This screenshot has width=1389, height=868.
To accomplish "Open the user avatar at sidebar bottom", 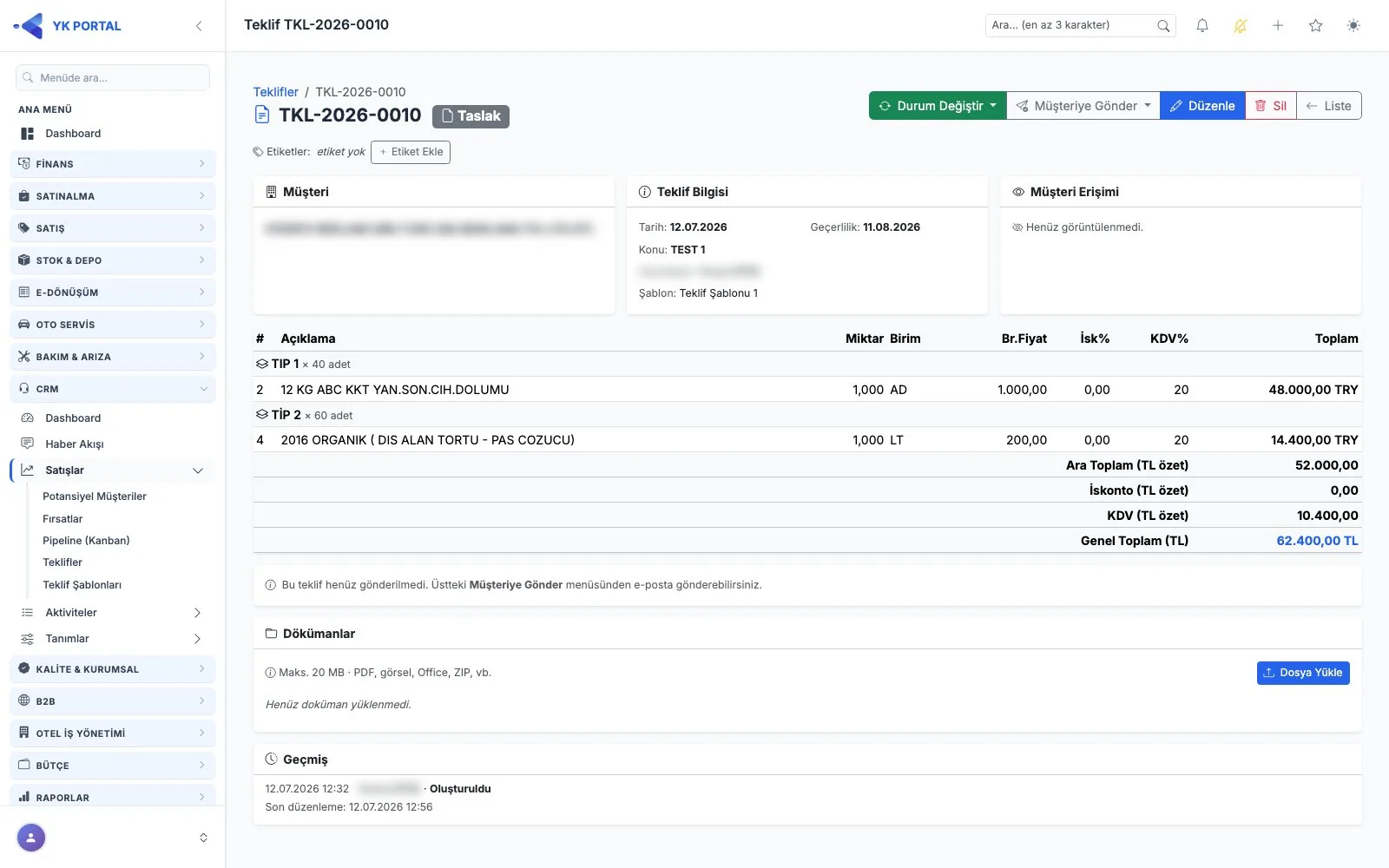I will click(31, 838).
